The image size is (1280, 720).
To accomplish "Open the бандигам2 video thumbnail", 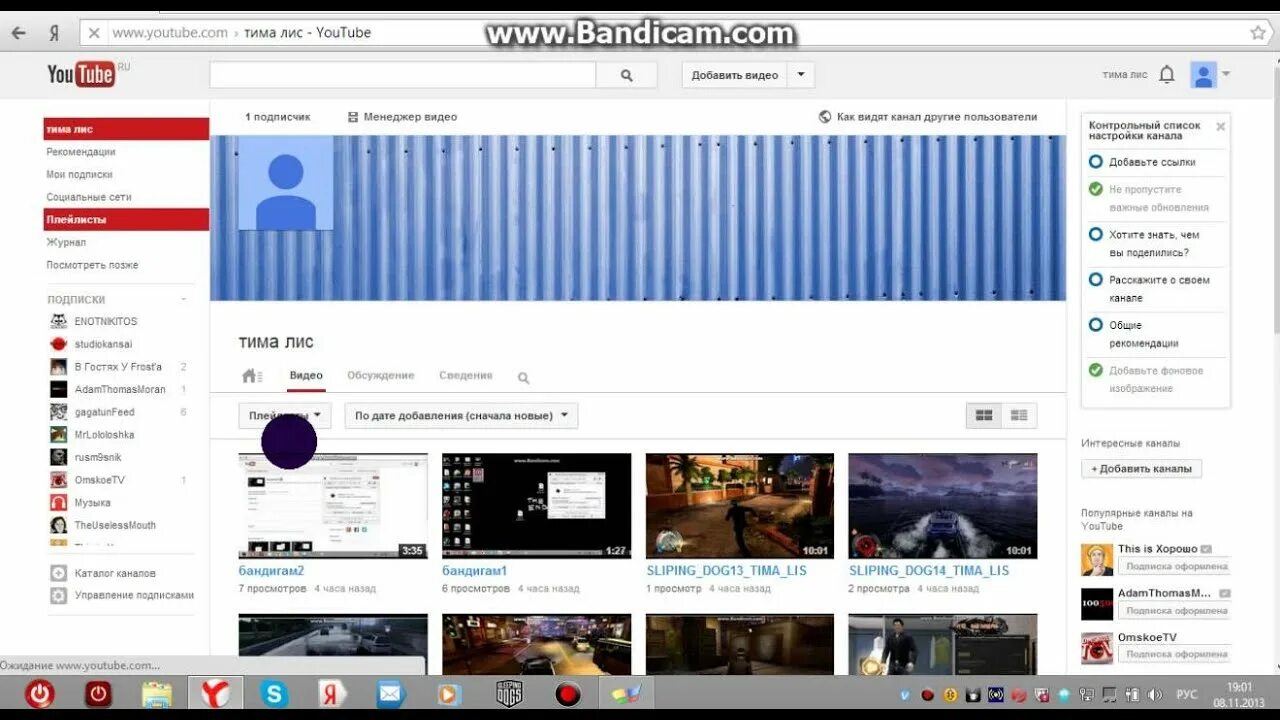I will (333, 506).
